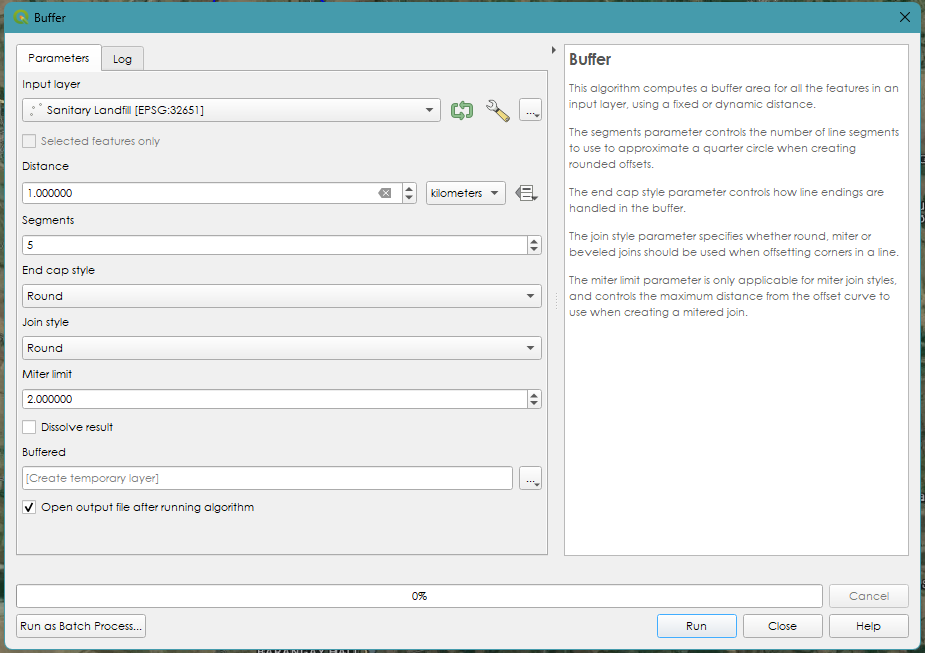Click the browse button next to Buffered output
The image size is (925, 653).
pos(530,478)
